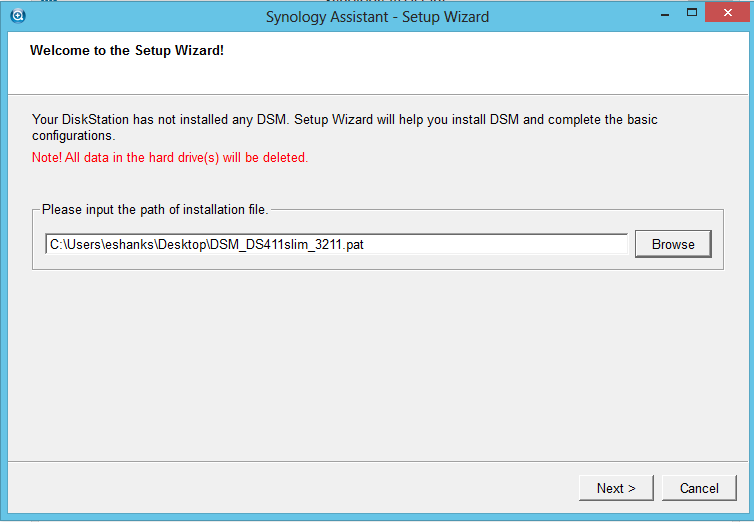Cancel the Setup Wizard
Image resolution: width=754 pixels, height=522 pixels.
699,488
